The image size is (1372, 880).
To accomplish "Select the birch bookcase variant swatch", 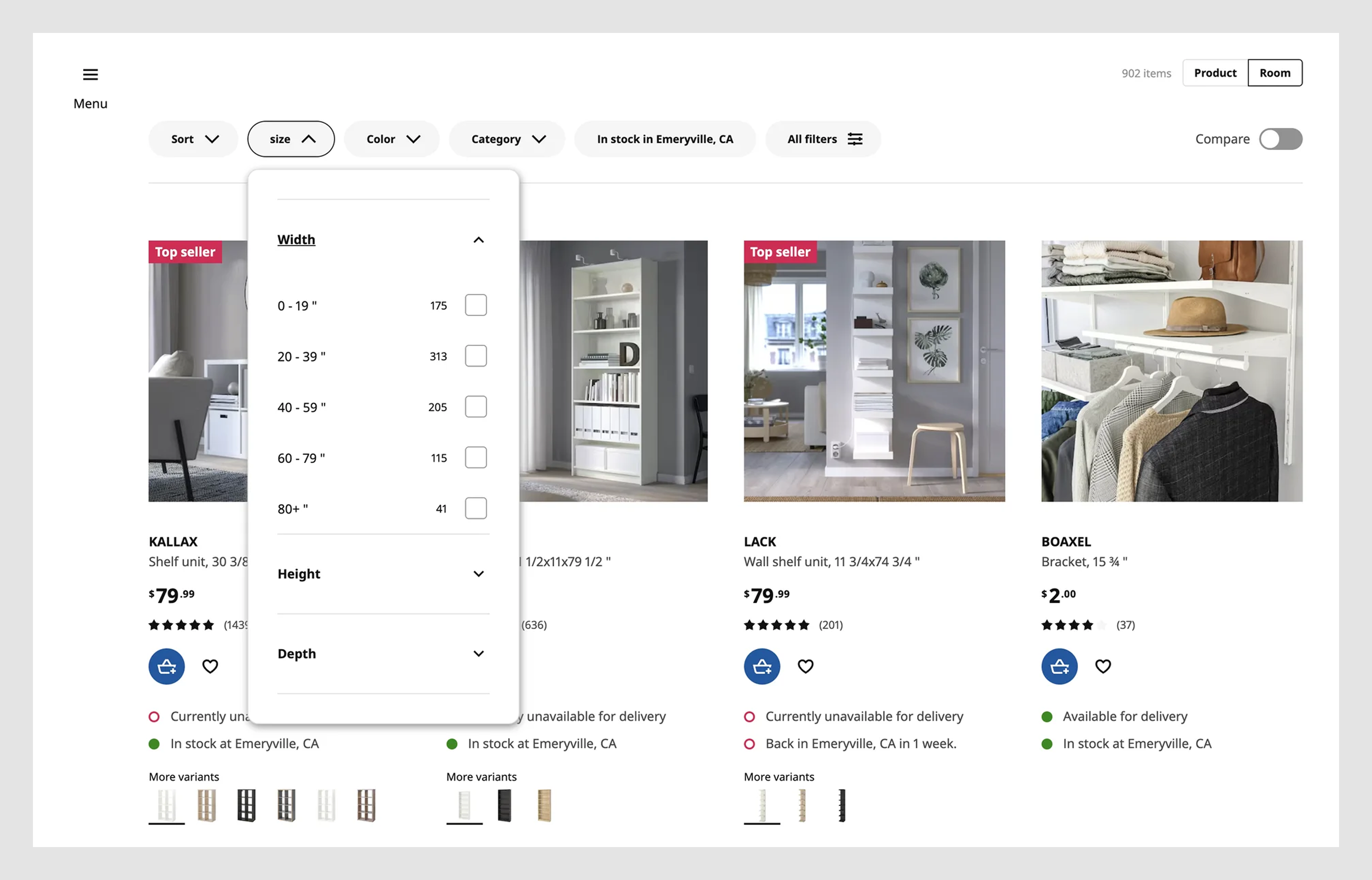I will pyautogui.click(x=544, y=805).
